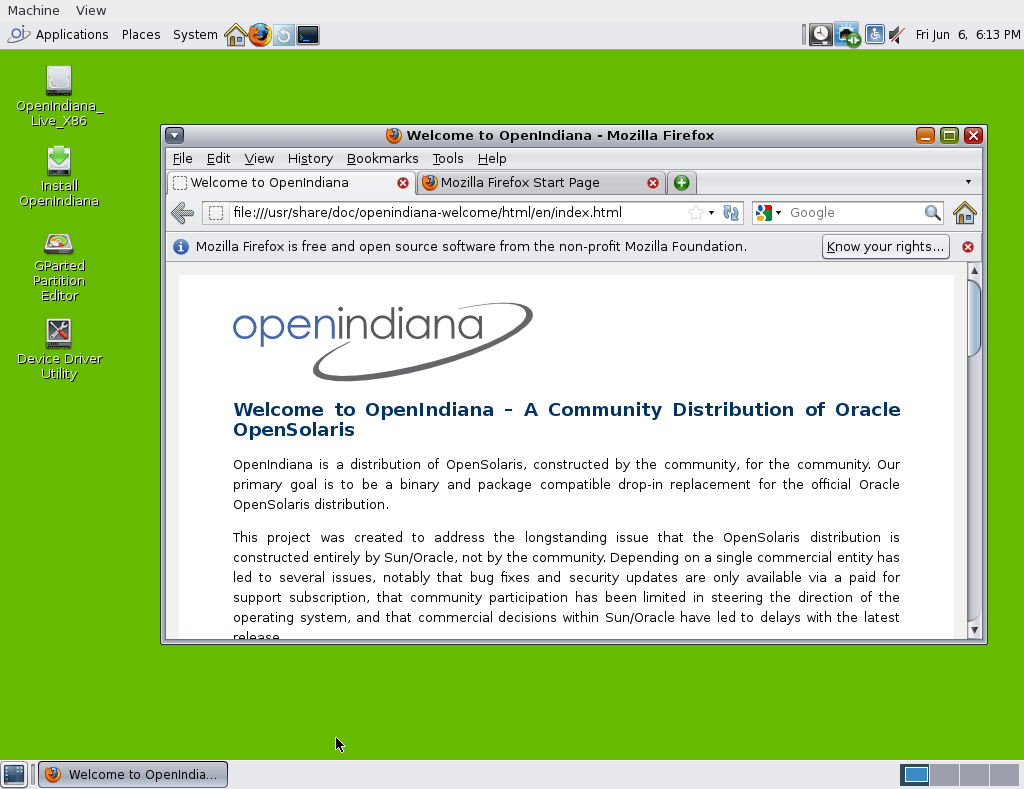Click the 'Mozilla Firefox is free and open source' message
Viewport: 1024px width, 789px height.
click(471, 247)
